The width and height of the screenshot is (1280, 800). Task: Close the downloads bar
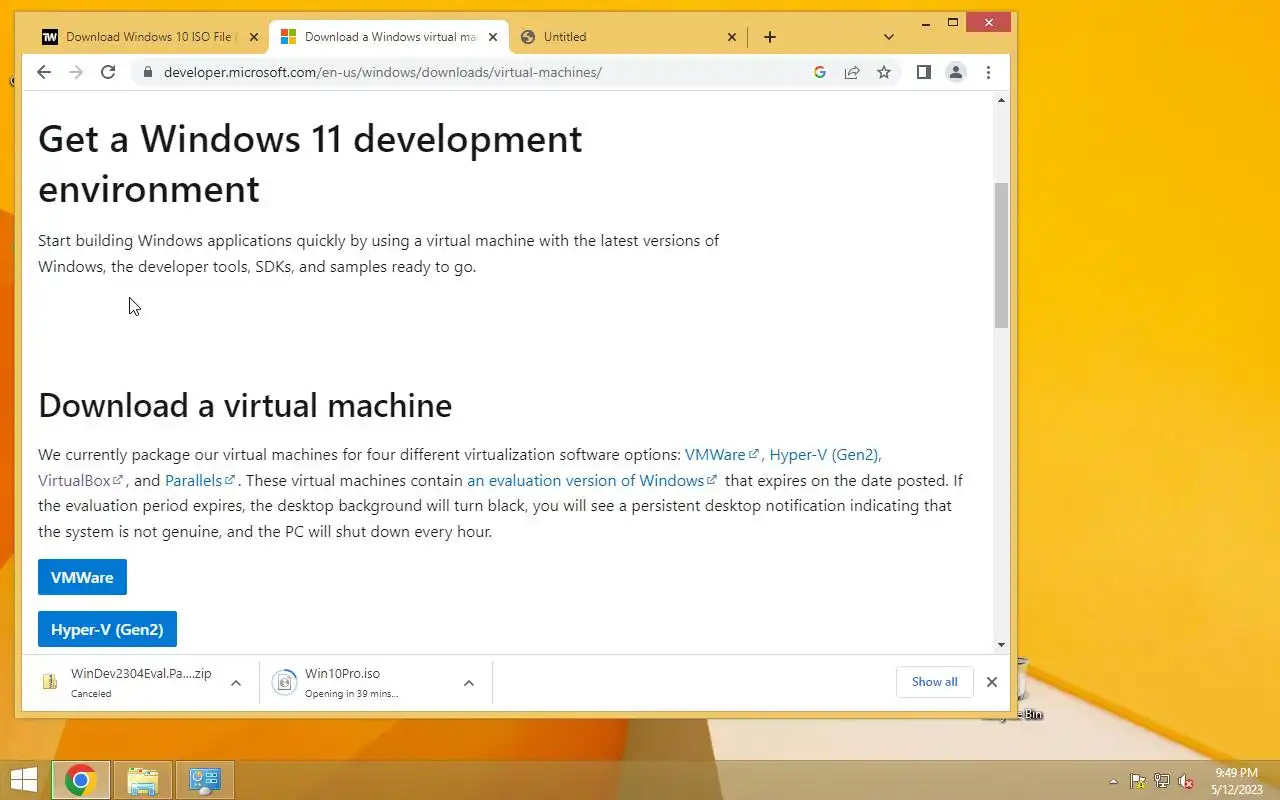click(x=991, y=682)
